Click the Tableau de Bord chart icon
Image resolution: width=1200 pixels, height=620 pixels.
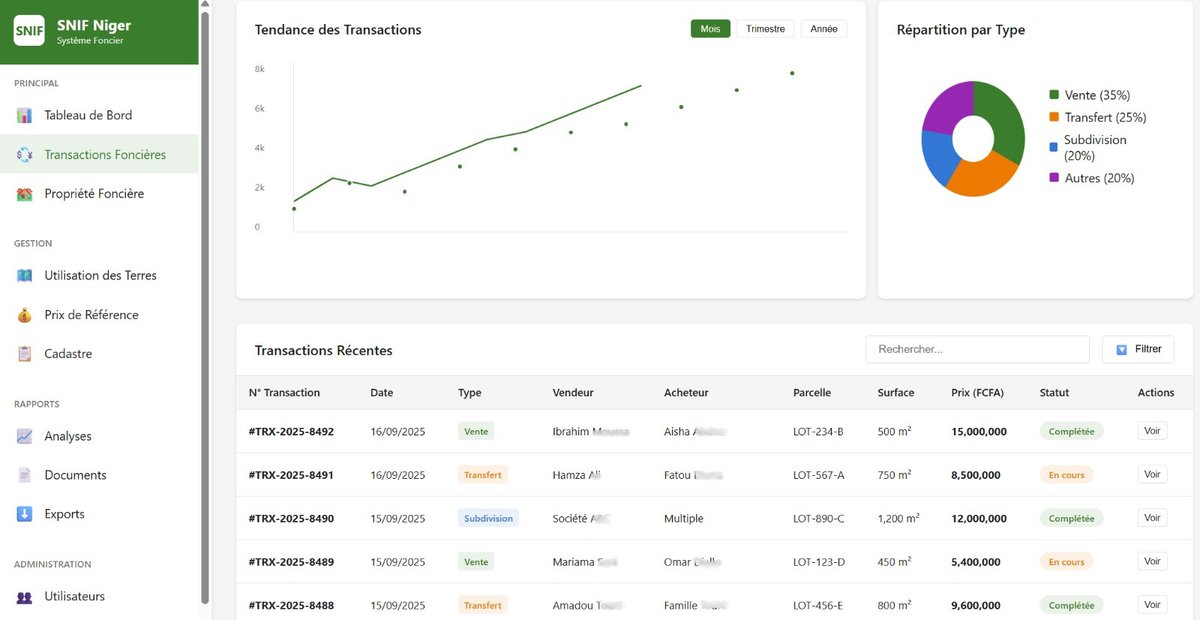[24, 115]
